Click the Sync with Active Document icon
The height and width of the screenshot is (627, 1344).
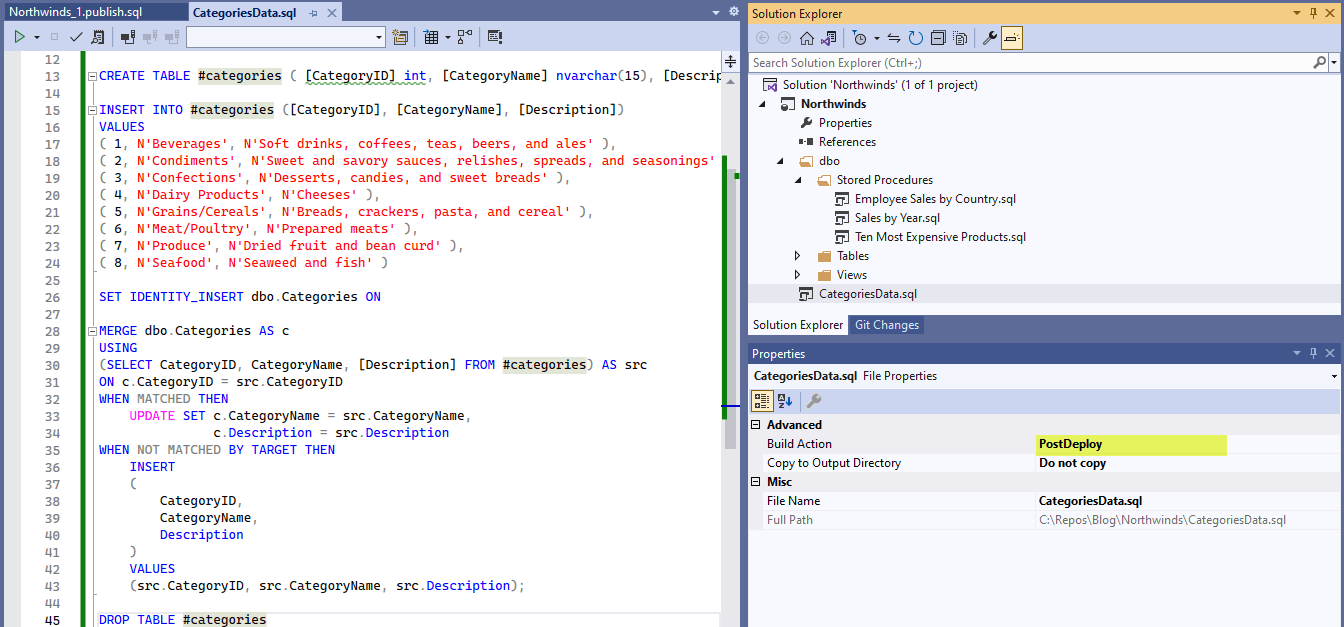(894, 37)
